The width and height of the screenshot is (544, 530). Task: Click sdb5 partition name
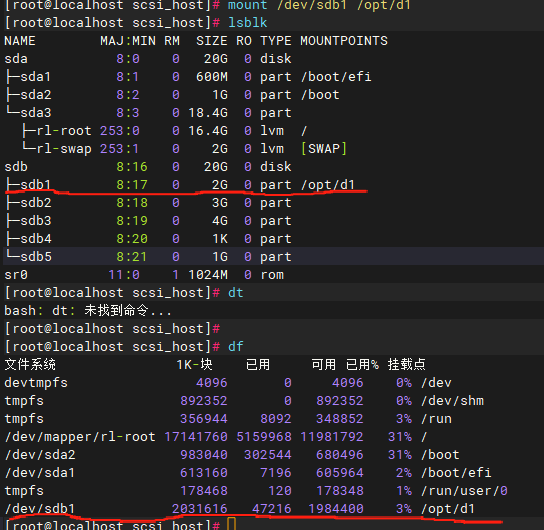(x=35, y=257)
